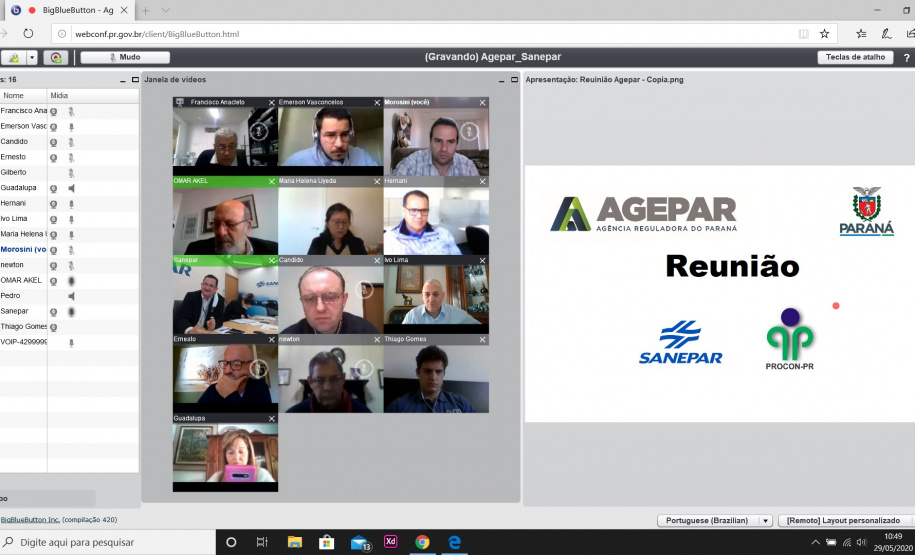Close Hernani video tile

[483, 181]
